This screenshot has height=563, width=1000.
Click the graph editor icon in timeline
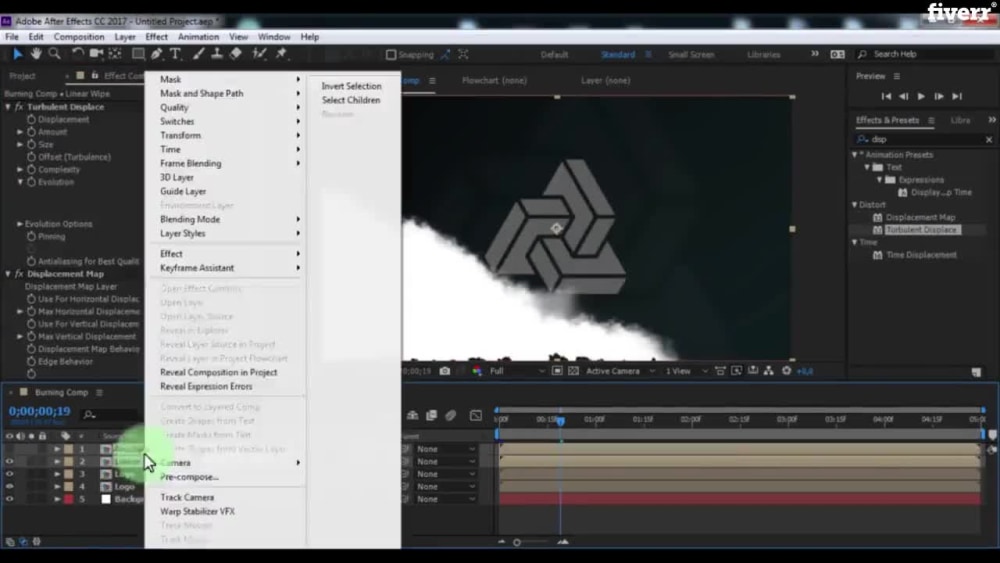(x=476, y=416)
